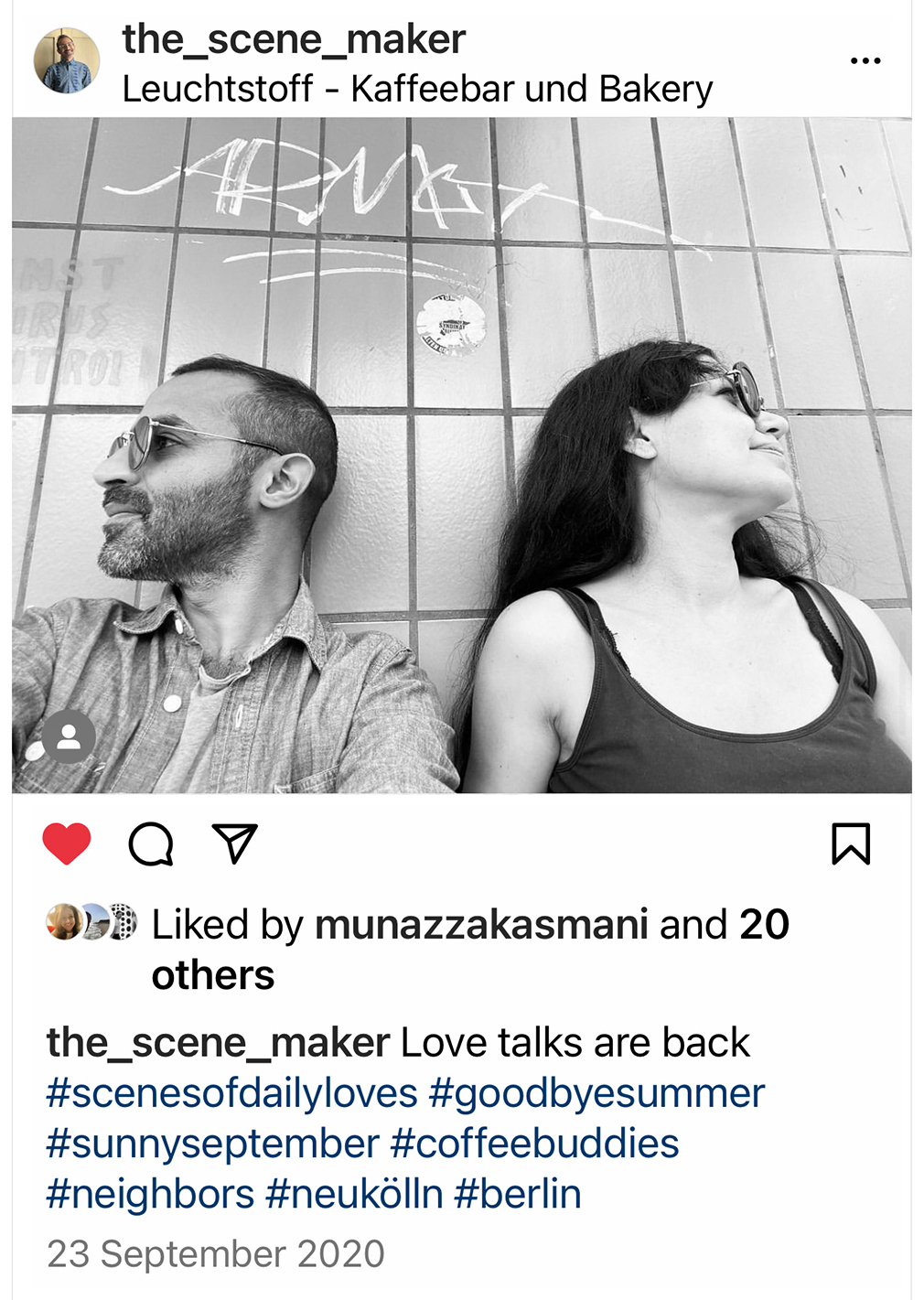This screenshot has height=1300, width=924.
Task: Open the_scene_maker profile picture
Action: click(67, 61)
